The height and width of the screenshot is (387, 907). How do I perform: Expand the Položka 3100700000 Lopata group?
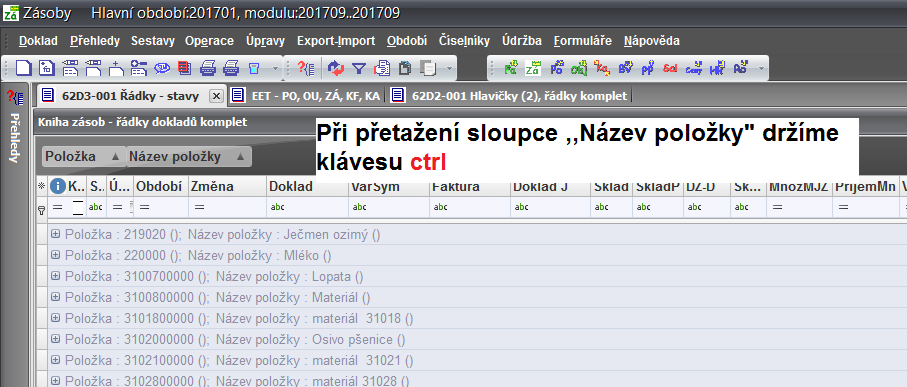pos(56,275)
